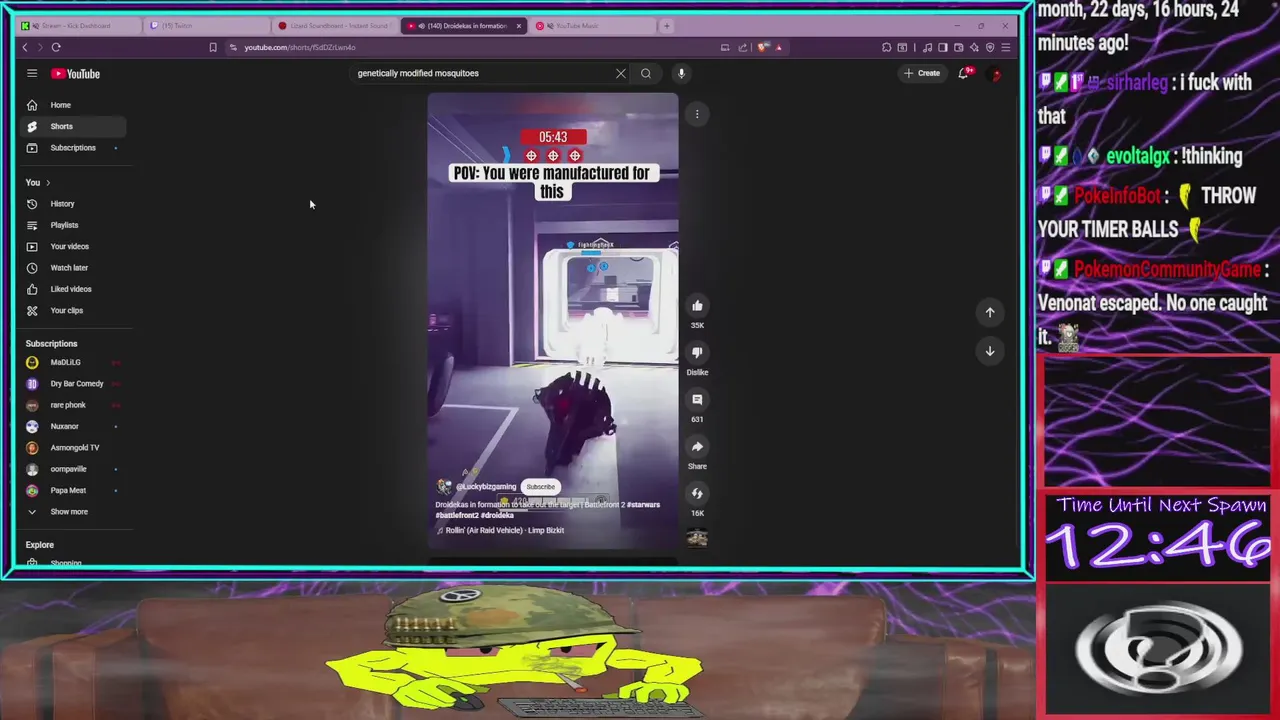Start voice search with microphone icon
The height and width of the screenshot is (720, 1280).
[681, 73]
